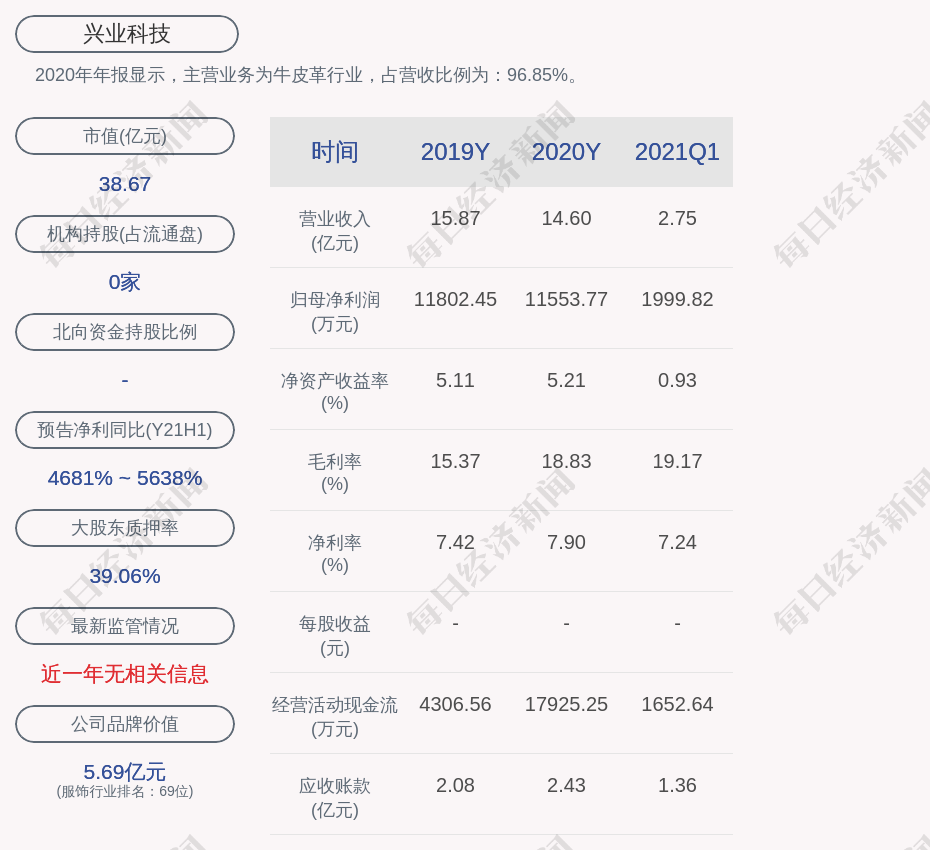
Task: Click the 机构持股(占流通盘) label pill
Action: [125, 234]
